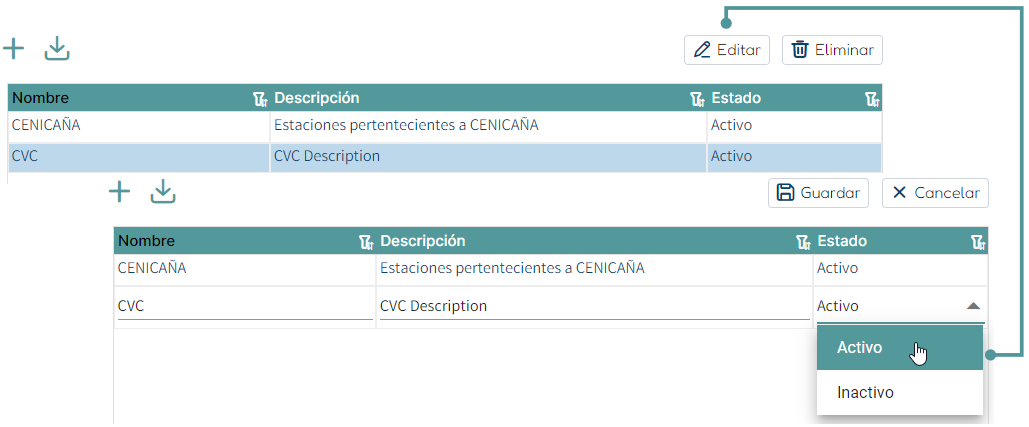Open Estado column filter in lower table

coord(978,242)
